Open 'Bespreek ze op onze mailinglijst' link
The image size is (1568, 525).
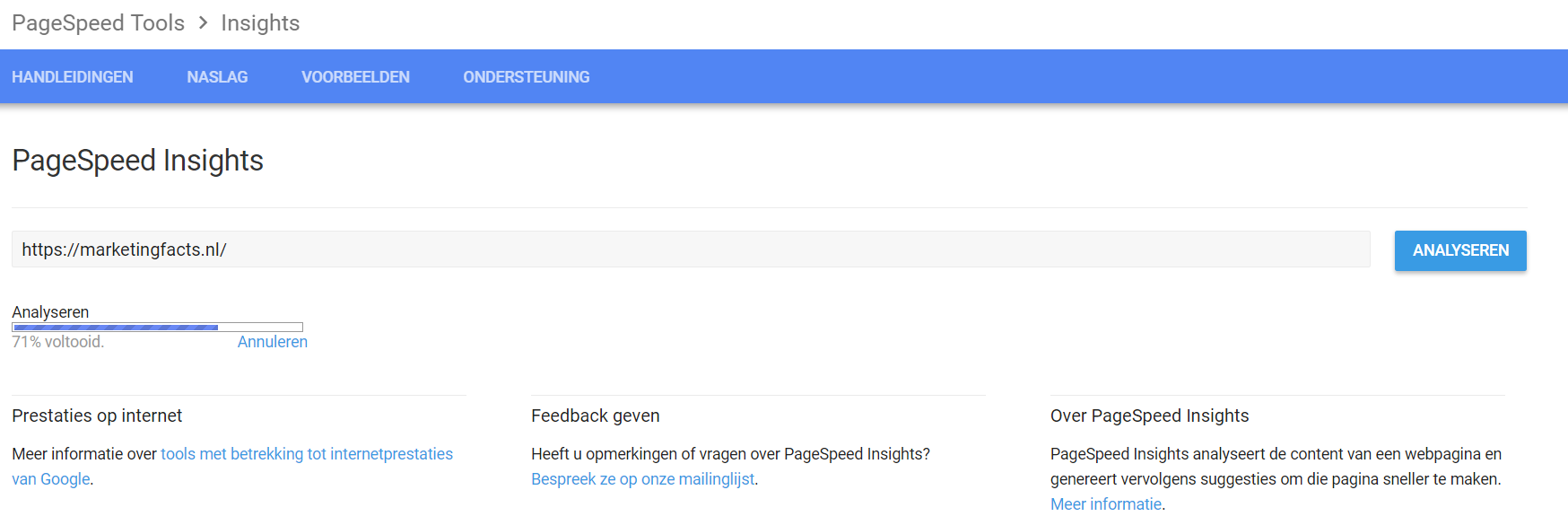click(642, 479)
